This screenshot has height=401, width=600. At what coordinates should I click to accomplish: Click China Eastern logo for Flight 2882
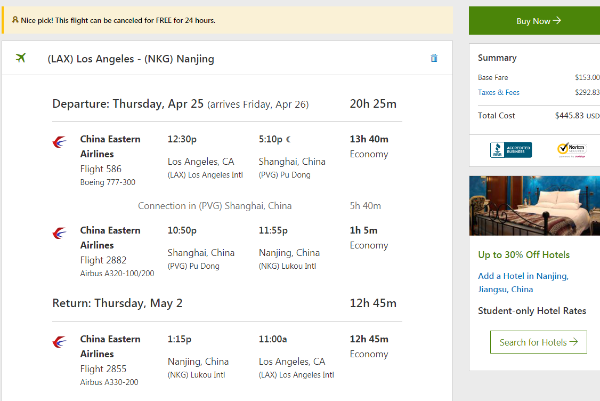click(59, 233)
